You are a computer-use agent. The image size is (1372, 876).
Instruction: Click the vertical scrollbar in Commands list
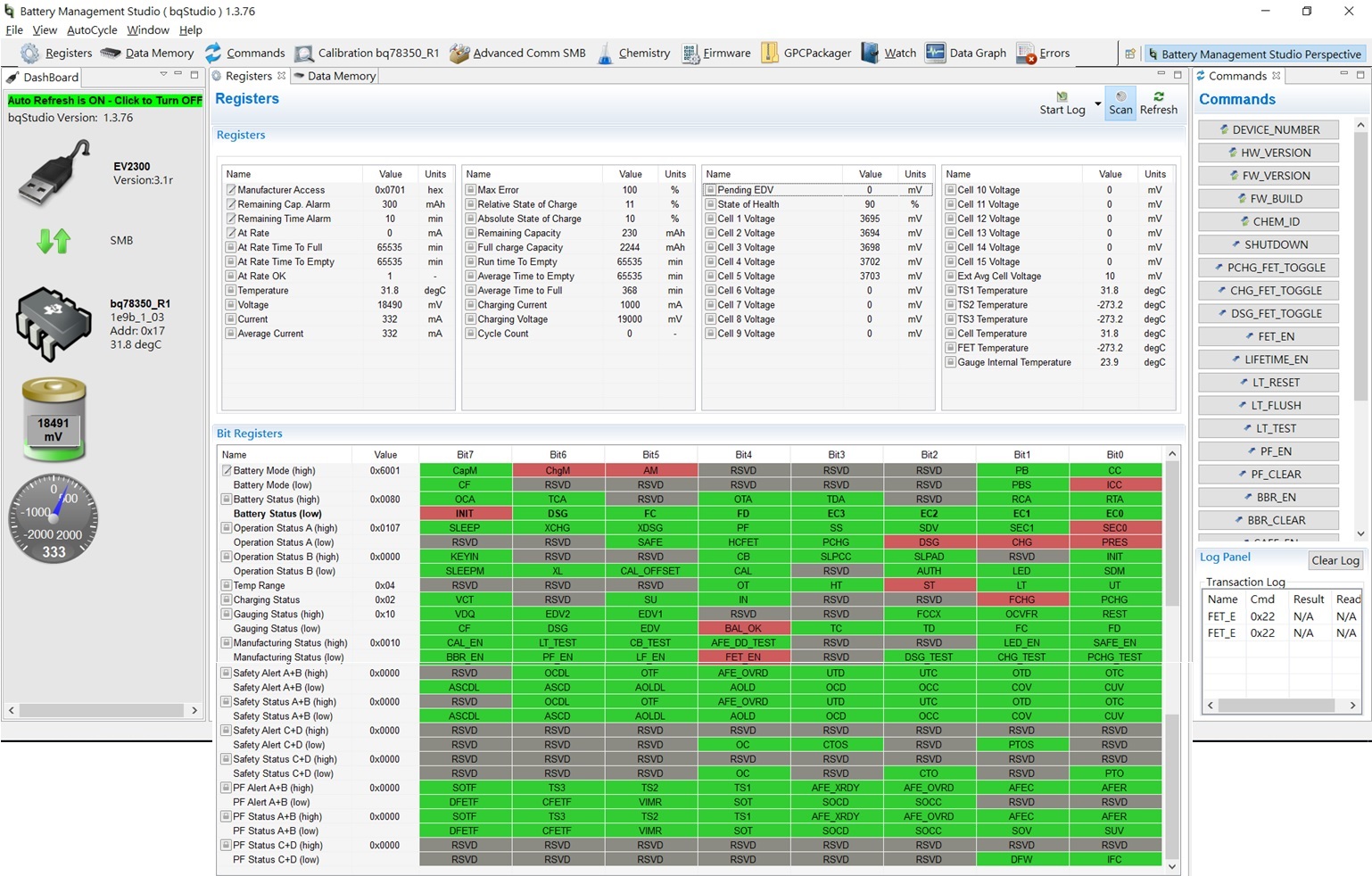[1360, 268]
